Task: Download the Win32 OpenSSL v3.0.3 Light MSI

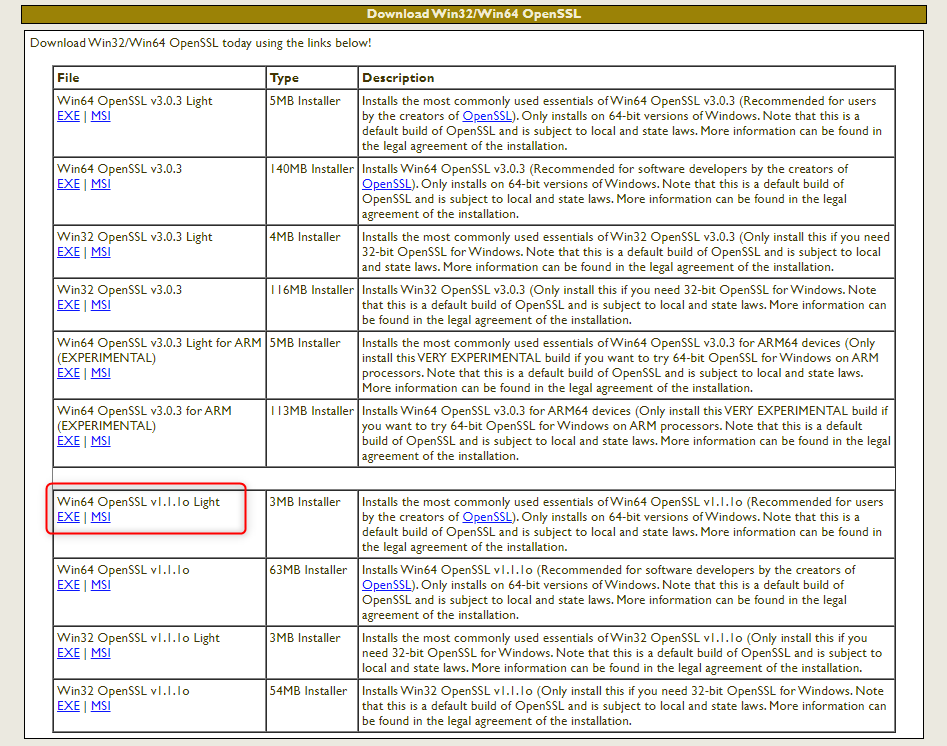Action: (x=101, y=252)
